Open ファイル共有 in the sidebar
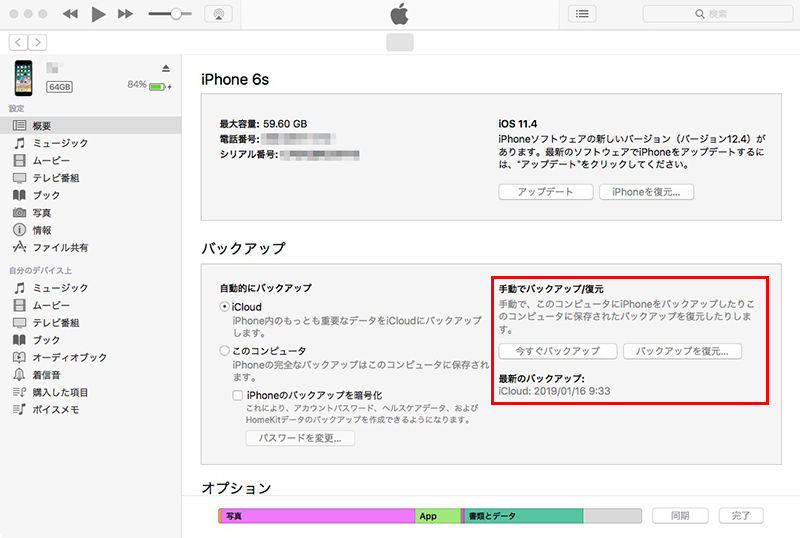Viewport: 800px width, 538px height. point(90,247)
